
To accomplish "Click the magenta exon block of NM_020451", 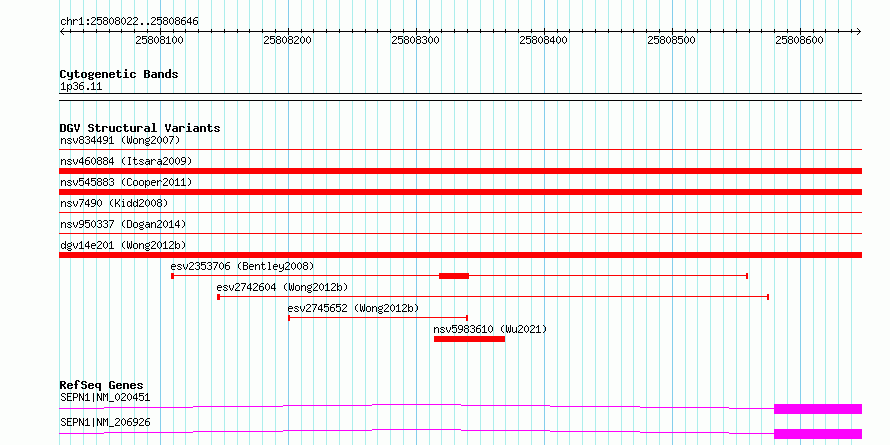I will click(x=818, y=409).
